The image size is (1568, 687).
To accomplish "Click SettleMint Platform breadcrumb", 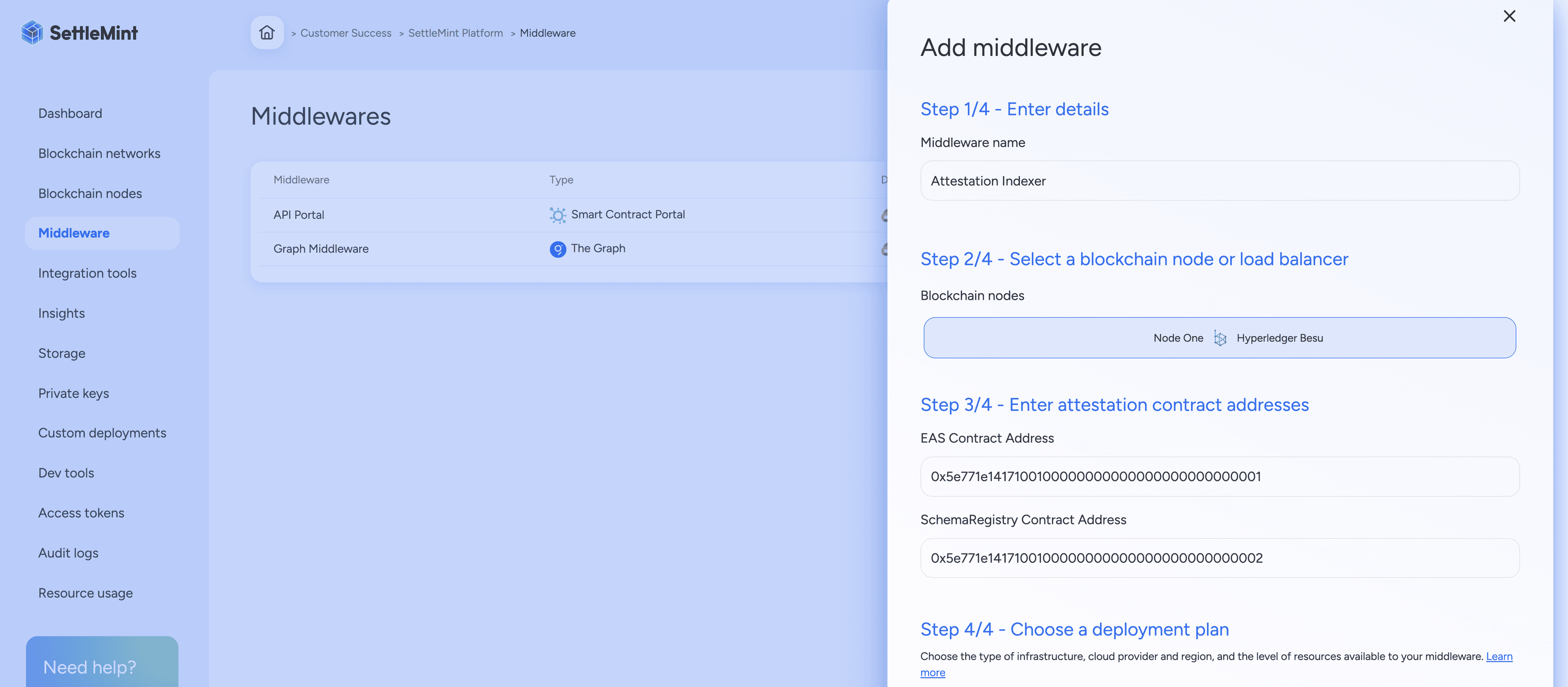I will point(455,33).
